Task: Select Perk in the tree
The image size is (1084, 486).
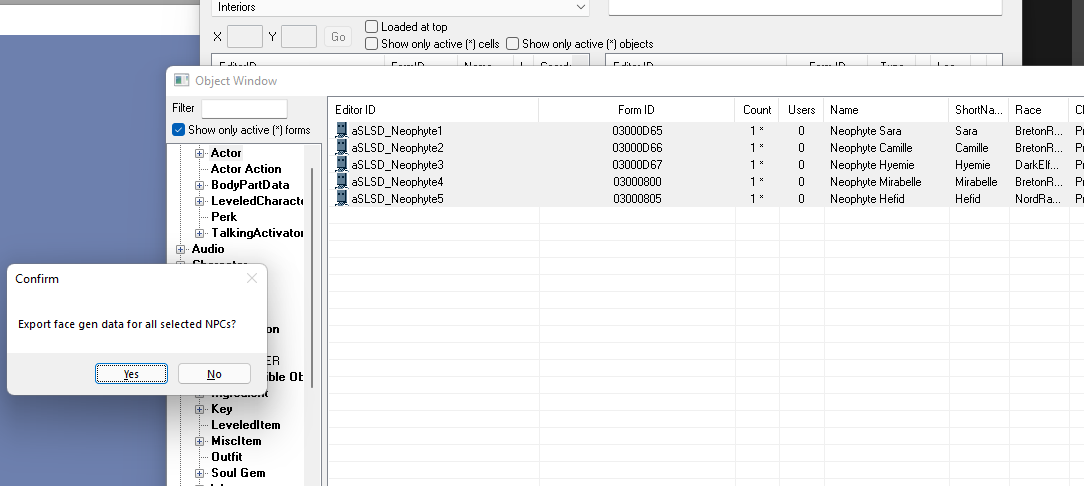Action: tap(224, 216)
